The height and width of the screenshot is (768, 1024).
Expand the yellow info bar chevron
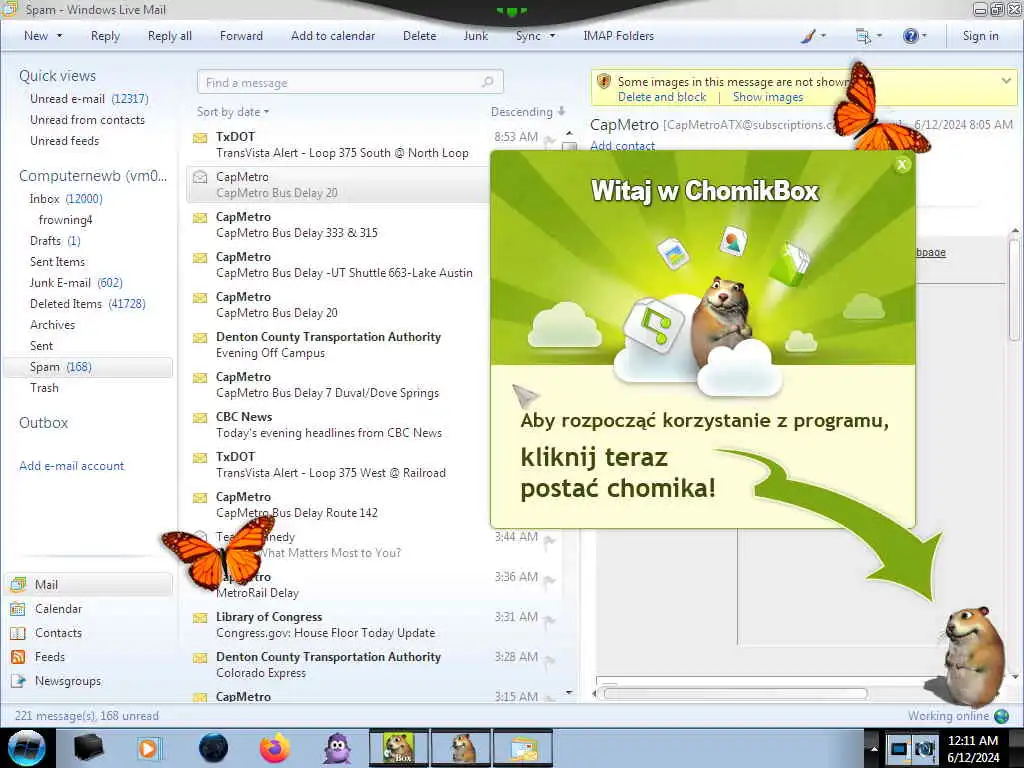click(x=1006, y=81)
